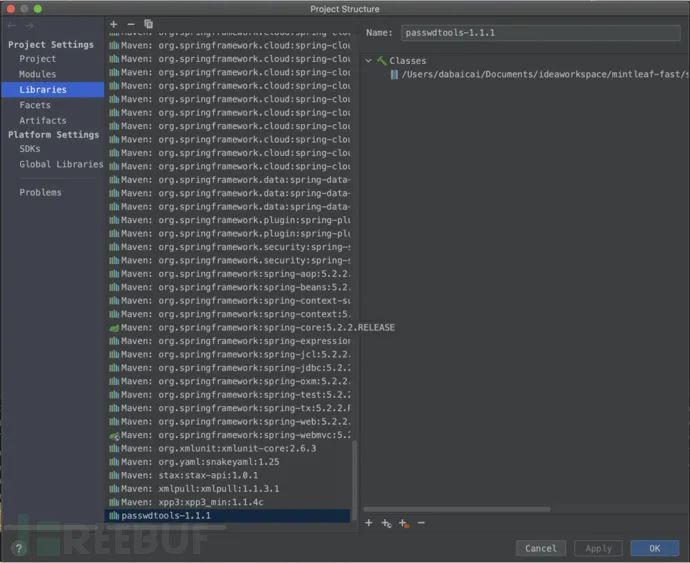Select the spring-tx library
The height and width of the screenshot is (563, 690).
(x=229, y=408)
